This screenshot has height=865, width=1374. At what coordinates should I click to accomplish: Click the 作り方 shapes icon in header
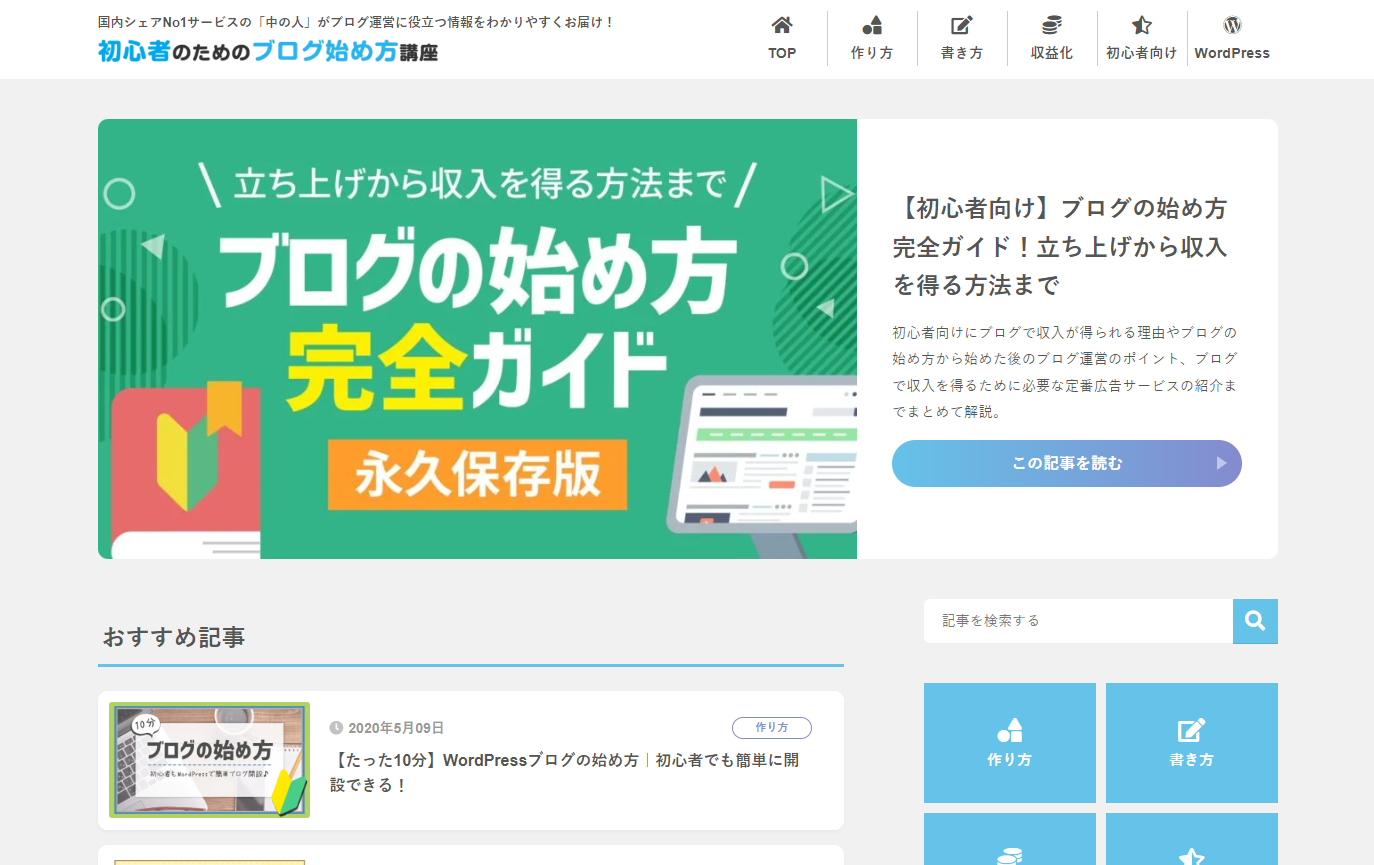872,25
